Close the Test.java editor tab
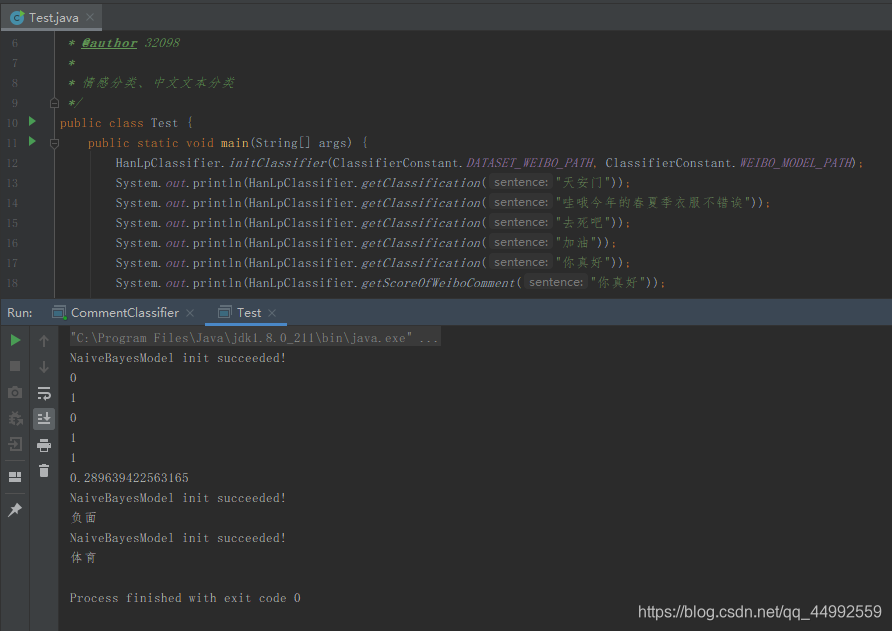 tap(90, 18)
